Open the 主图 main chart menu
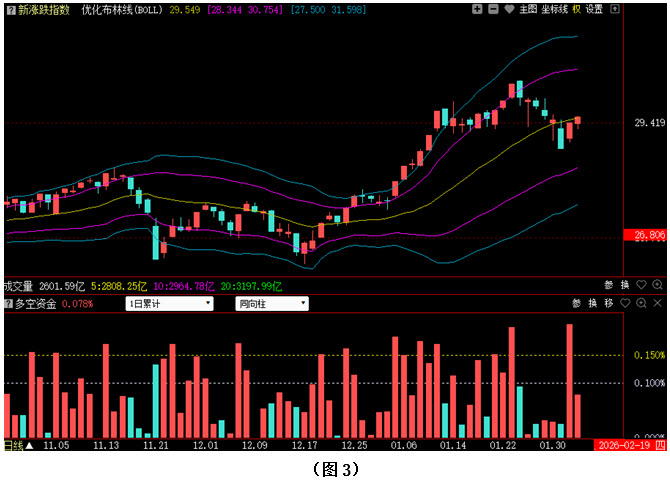The image size is (670, 491). (528, 9)
